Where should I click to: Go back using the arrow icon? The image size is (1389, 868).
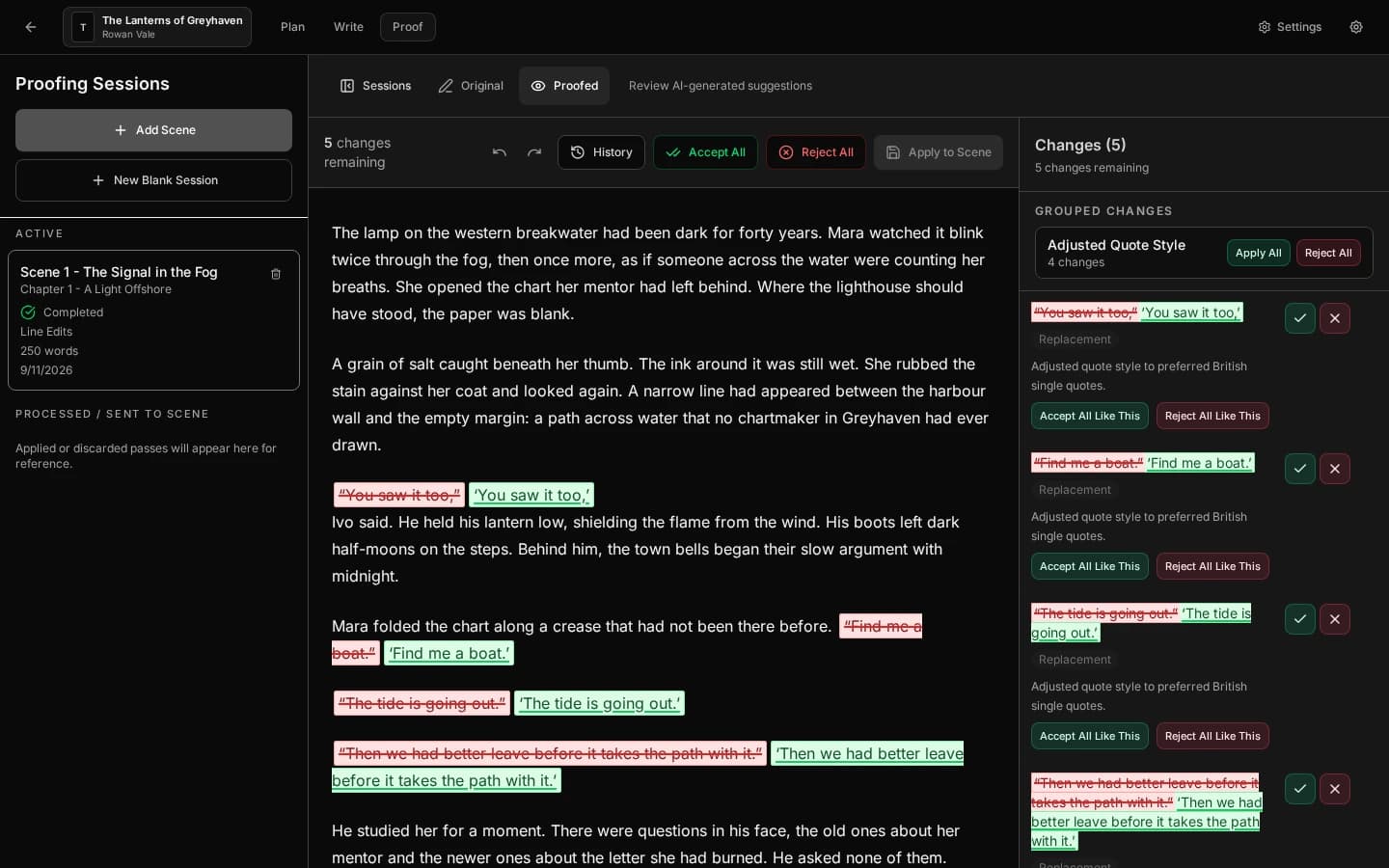(31, 27)
